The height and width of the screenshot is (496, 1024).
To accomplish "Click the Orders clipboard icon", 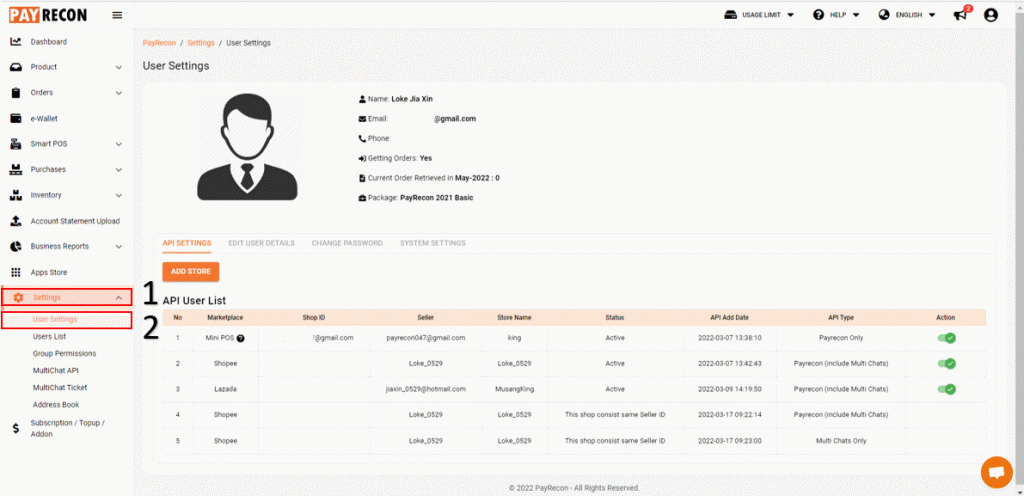I will (16, 93).
